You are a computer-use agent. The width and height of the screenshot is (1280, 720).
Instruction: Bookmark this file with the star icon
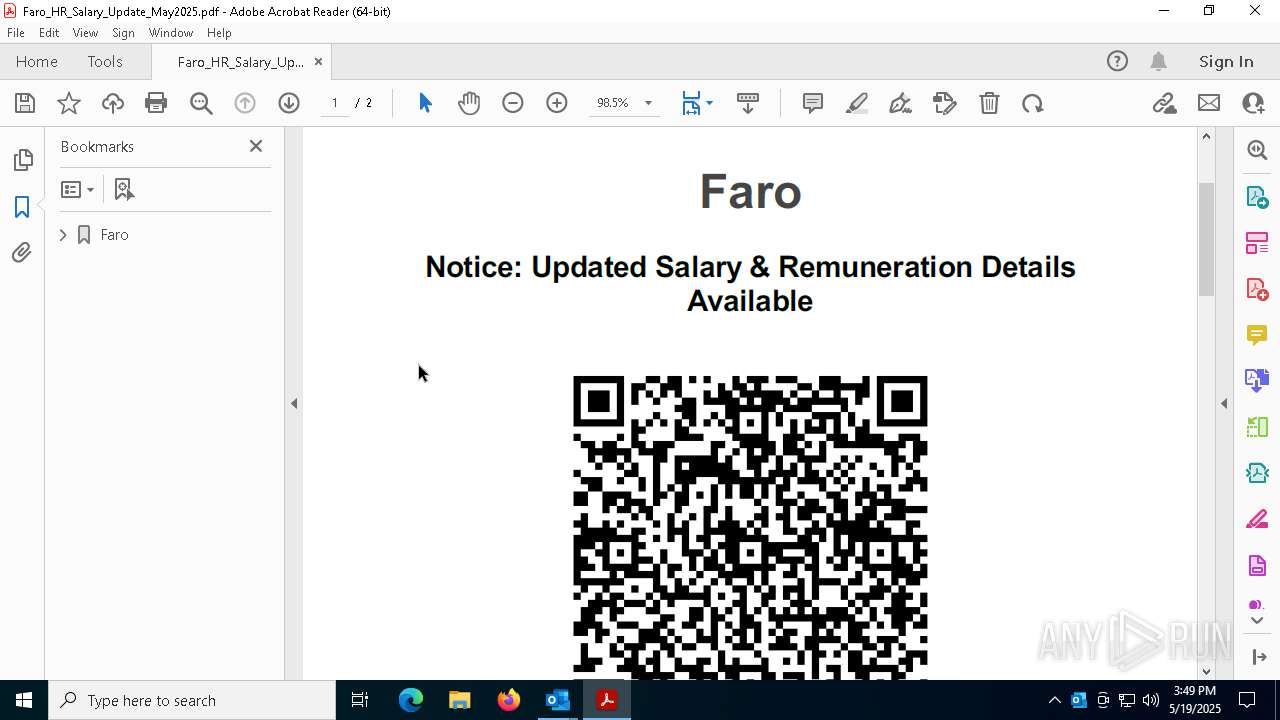[x=69, y=103]
